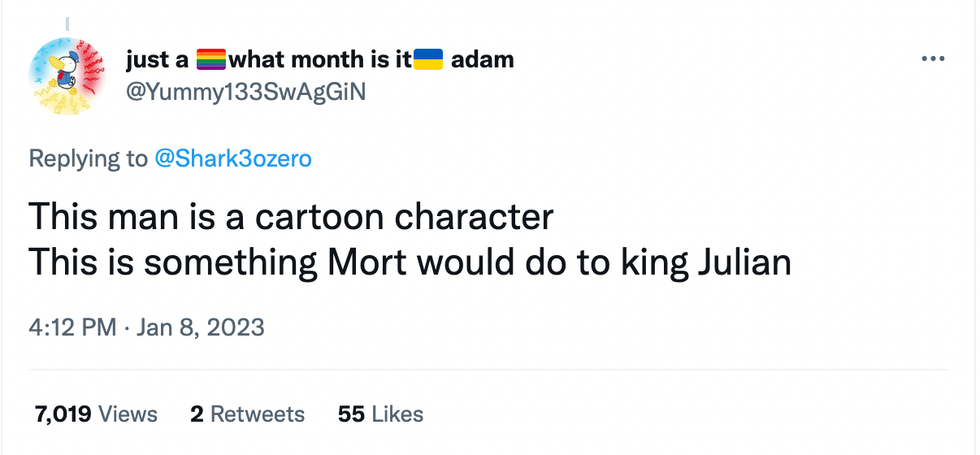The image size is (980, 455).
Task: Visit the @Shark3ozero profile link
Action: click(233, 158)
